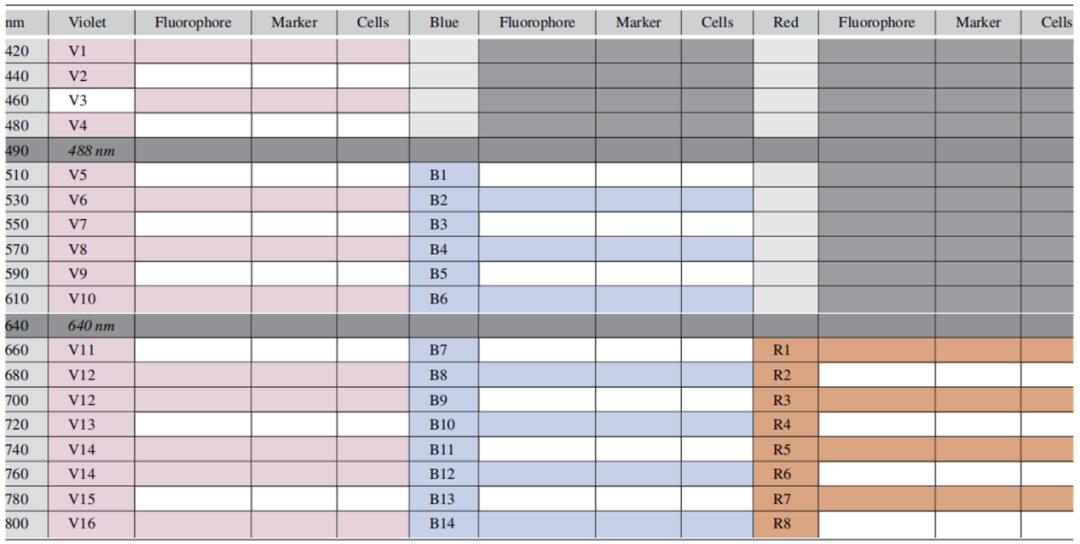This screenshot has width=1080, height=544.
Task: Select the 488 nm laser row label
Action: pyautogui.click(x=89, y=150)
